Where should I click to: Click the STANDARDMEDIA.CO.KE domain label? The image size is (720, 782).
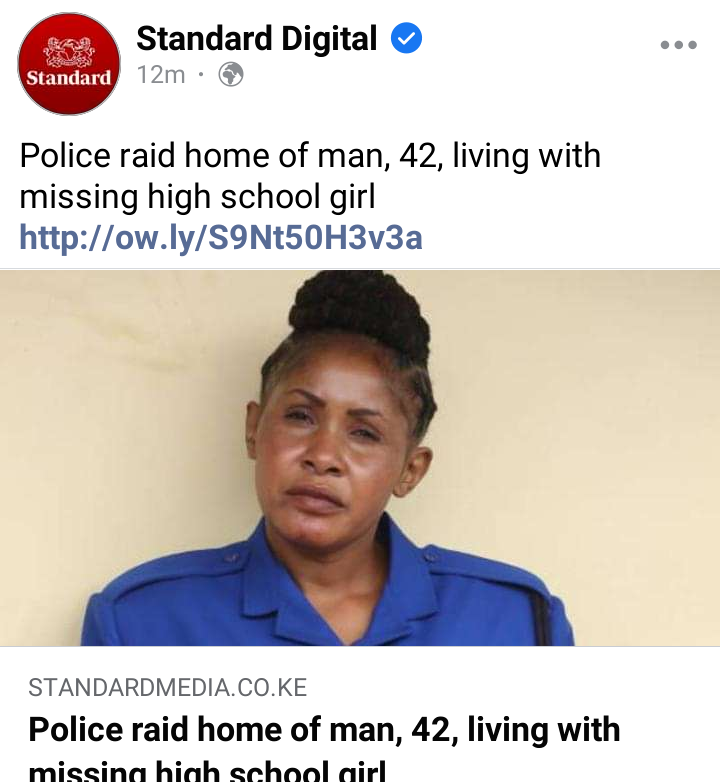pos(168,688)
